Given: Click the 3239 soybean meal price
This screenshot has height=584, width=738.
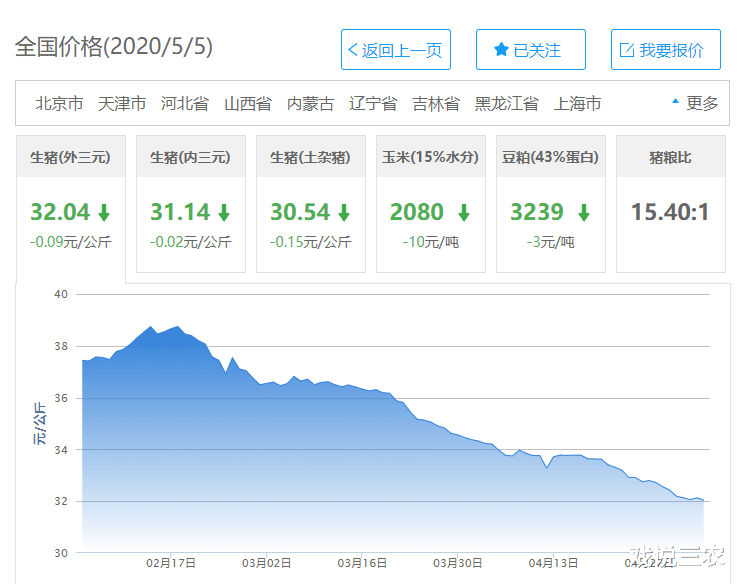Looking at the screenshot, I should pos(537,212).
